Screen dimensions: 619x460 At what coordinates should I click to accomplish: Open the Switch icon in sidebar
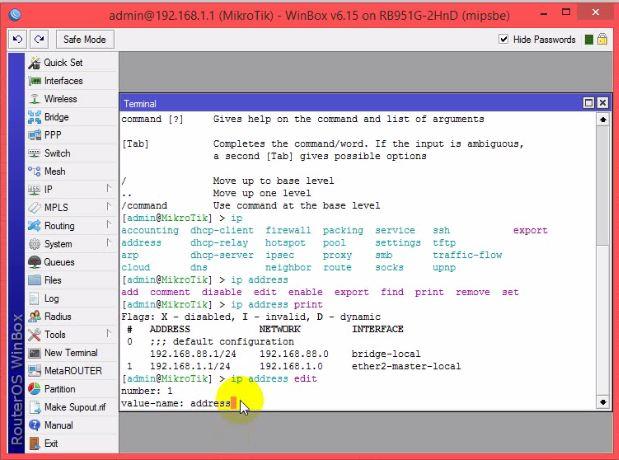(34, 153)
